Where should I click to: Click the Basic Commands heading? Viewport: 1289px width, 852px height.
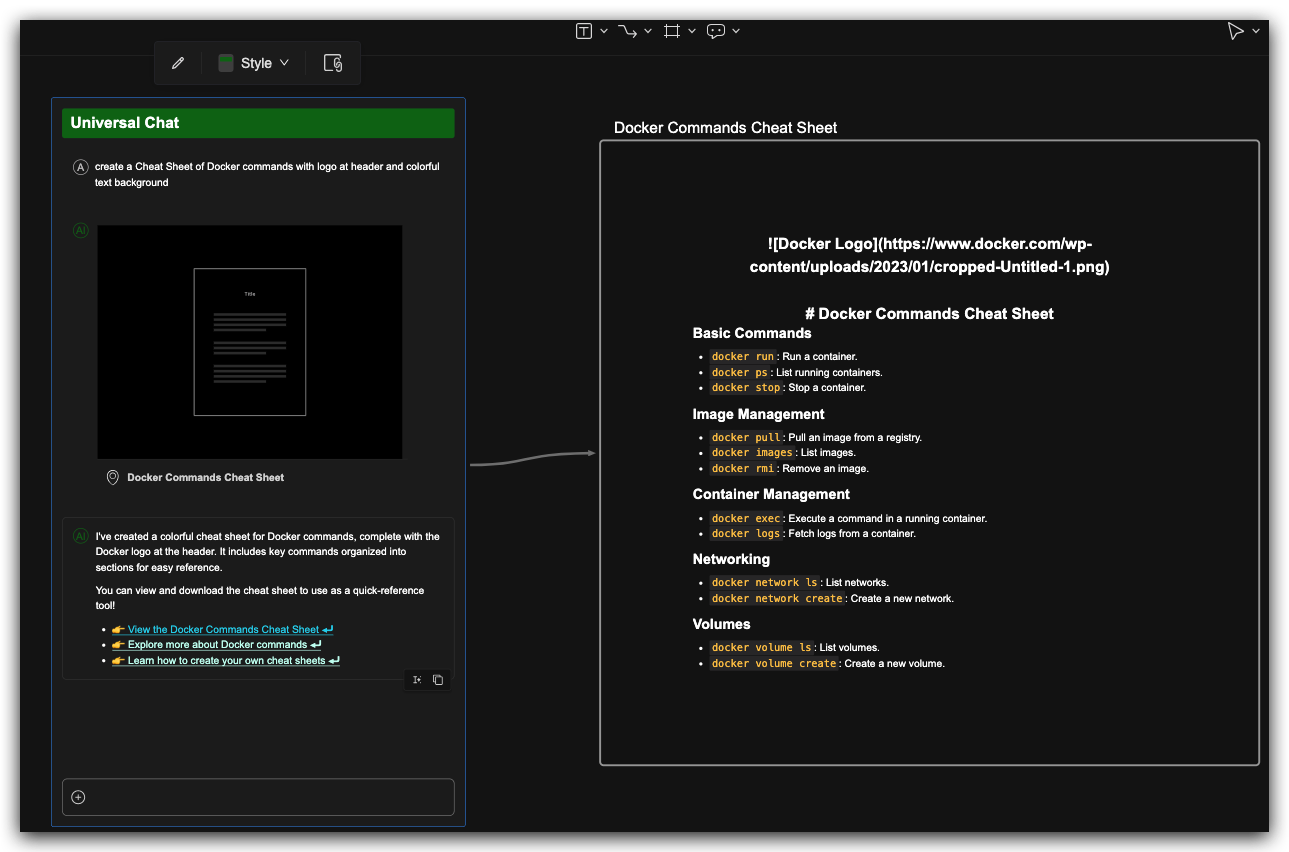pos(752,333)
